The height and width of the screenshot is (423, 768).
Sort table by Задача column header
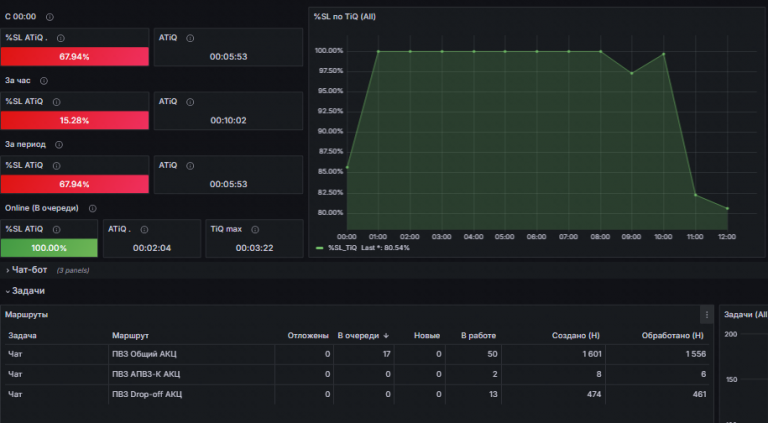tap(22, 336)
